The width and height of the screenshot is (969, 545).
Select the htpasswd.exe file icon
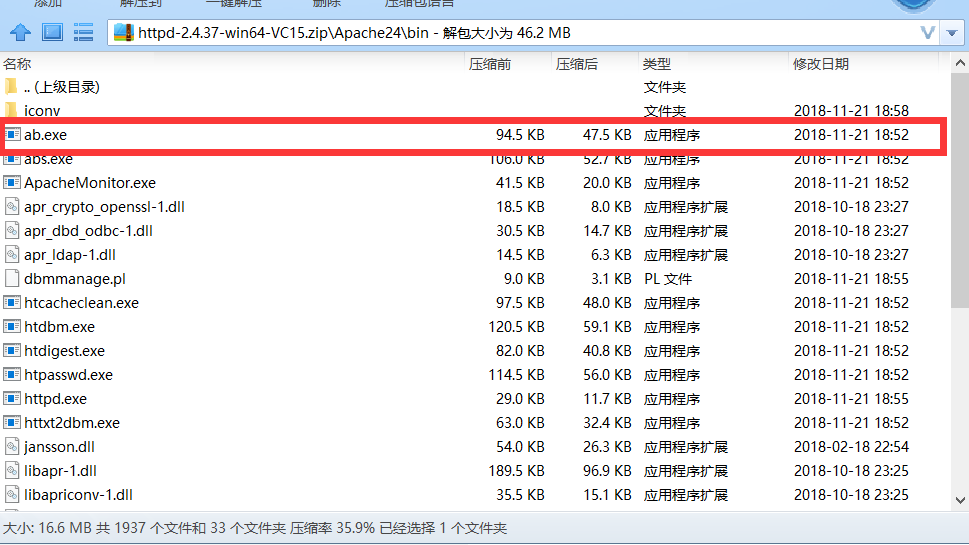click(x=12, y=374)
